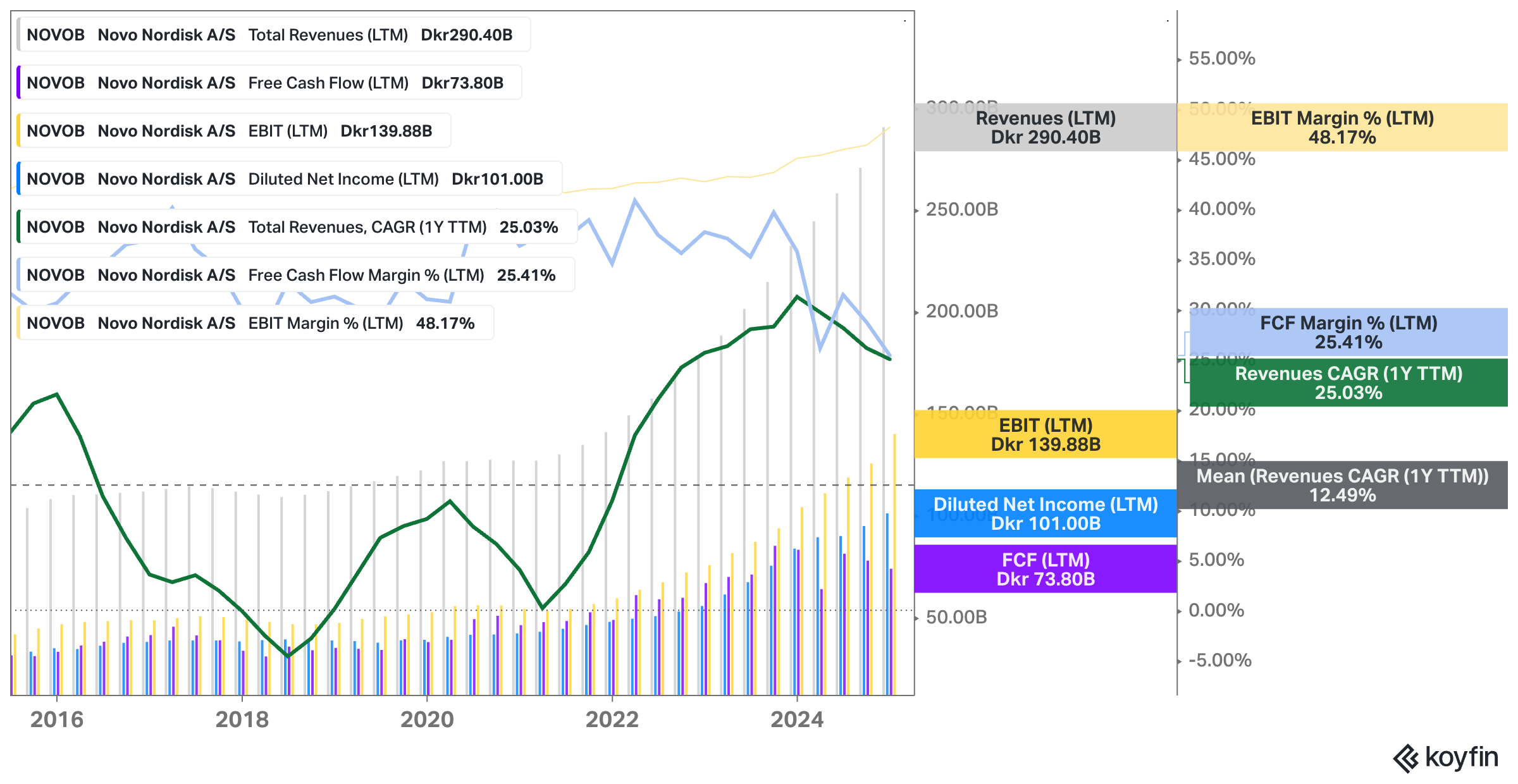The width and height of the screenshot is (1518, 784).
Task: Click the gray Revenues (LTM) Dkr 290.40B axis tag
Action: 1045,128
